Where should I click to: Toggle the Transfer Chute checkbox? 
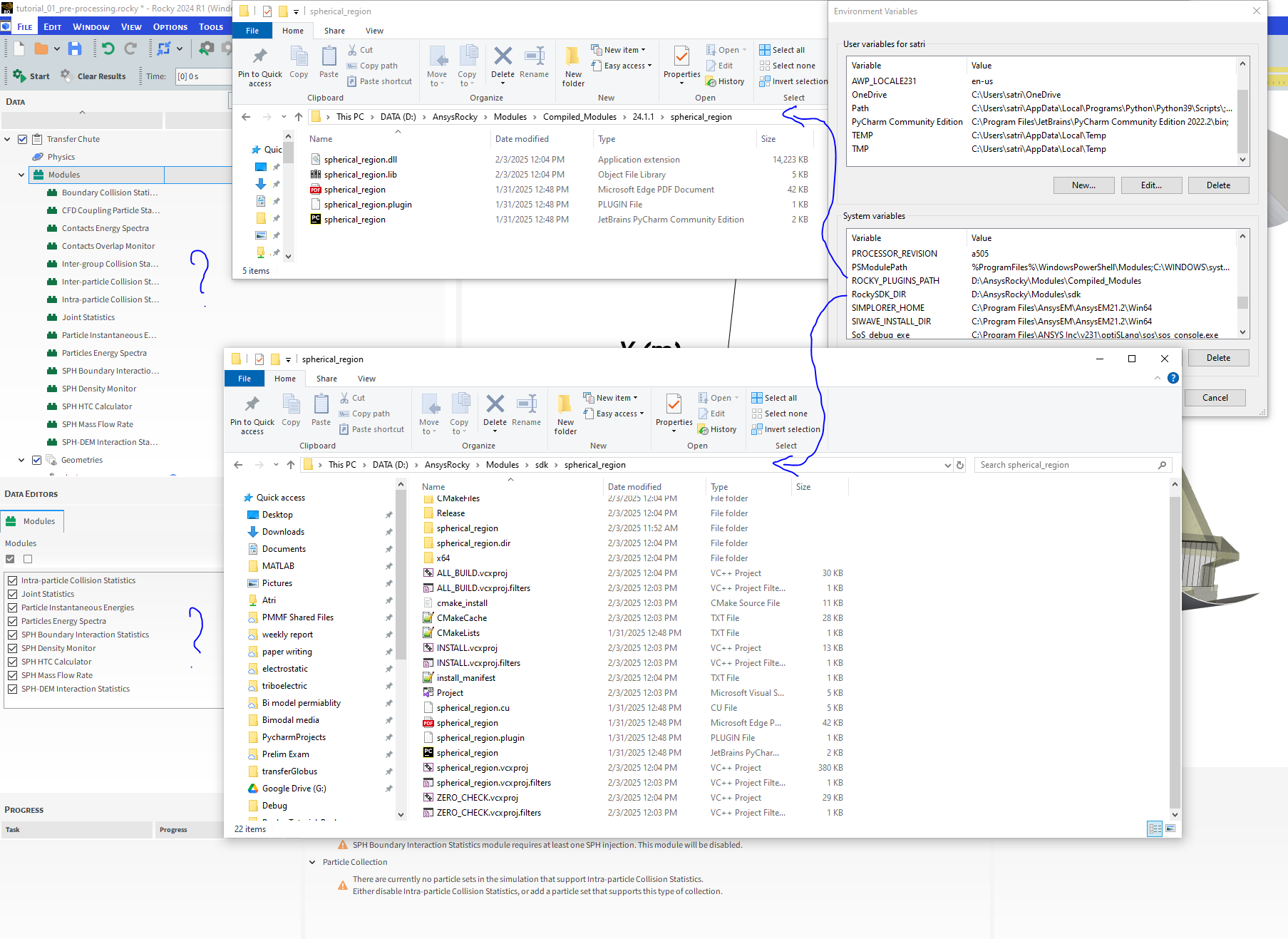[23, 139]
